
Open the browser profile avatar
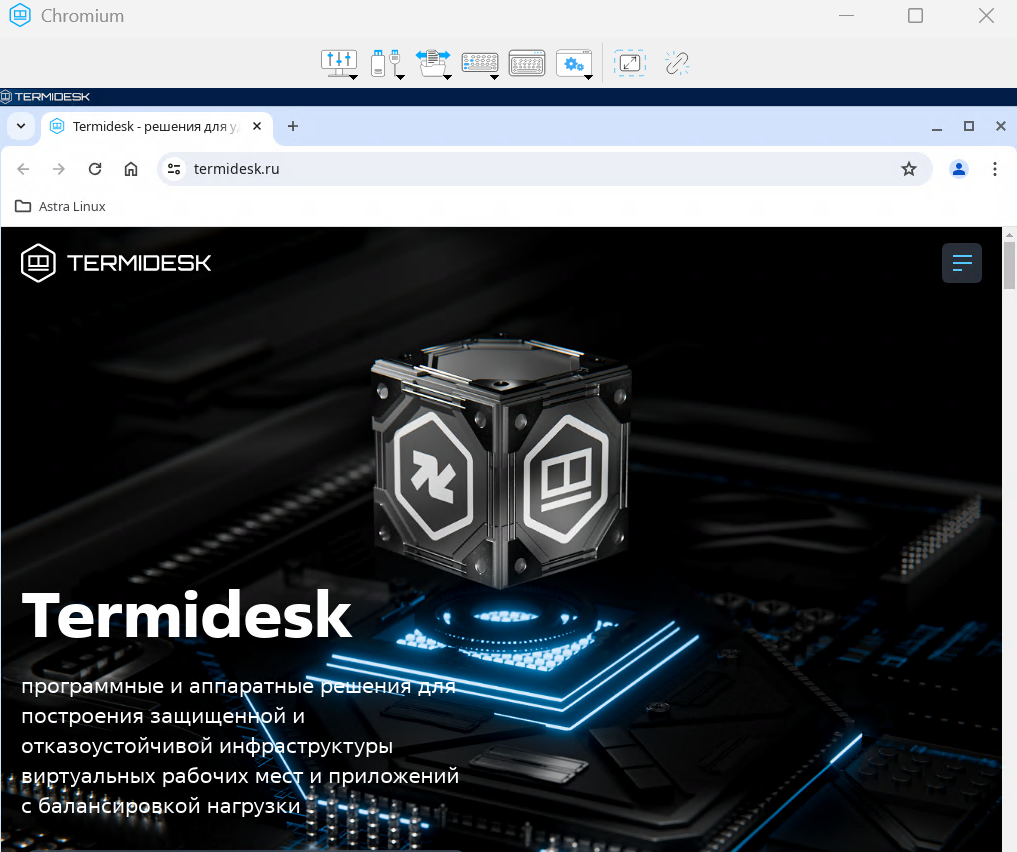tap(959, 169)
